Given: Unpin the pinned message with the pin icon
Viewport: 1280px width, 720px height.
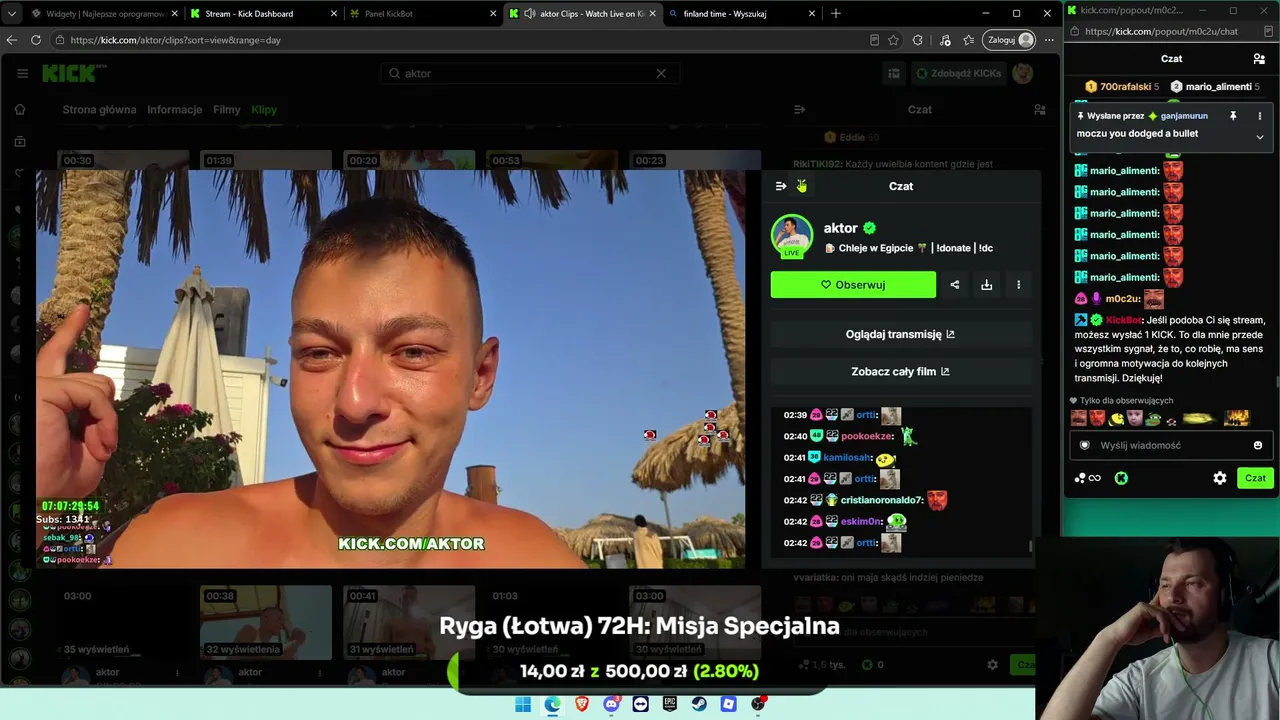Looking at the screenshot, I should pos(1233,116).
